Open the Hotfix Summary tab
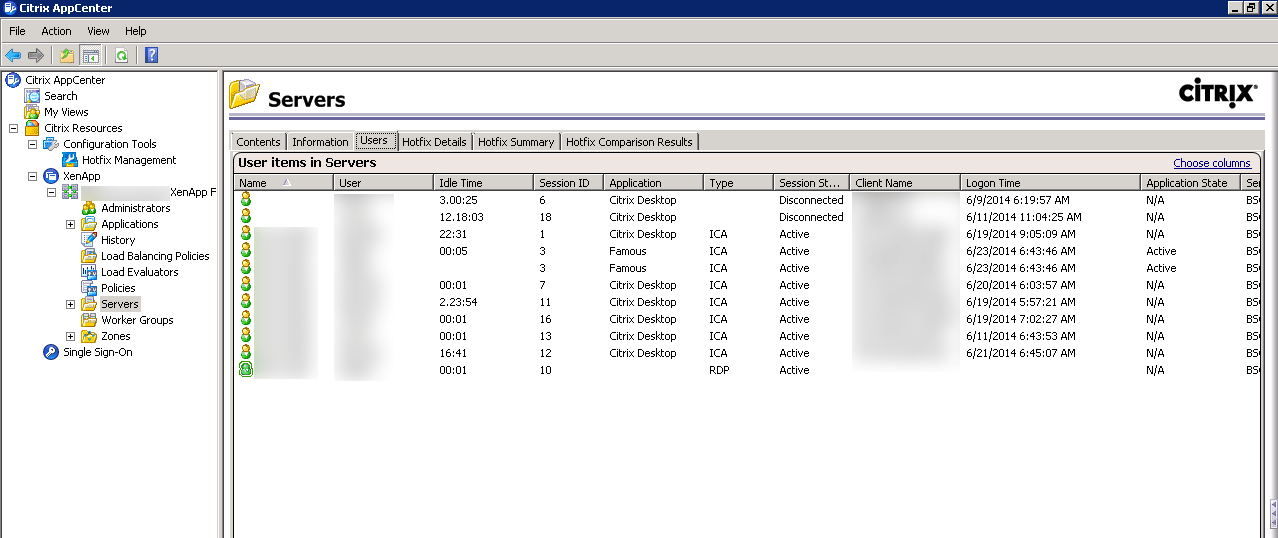 click(516, 142)
